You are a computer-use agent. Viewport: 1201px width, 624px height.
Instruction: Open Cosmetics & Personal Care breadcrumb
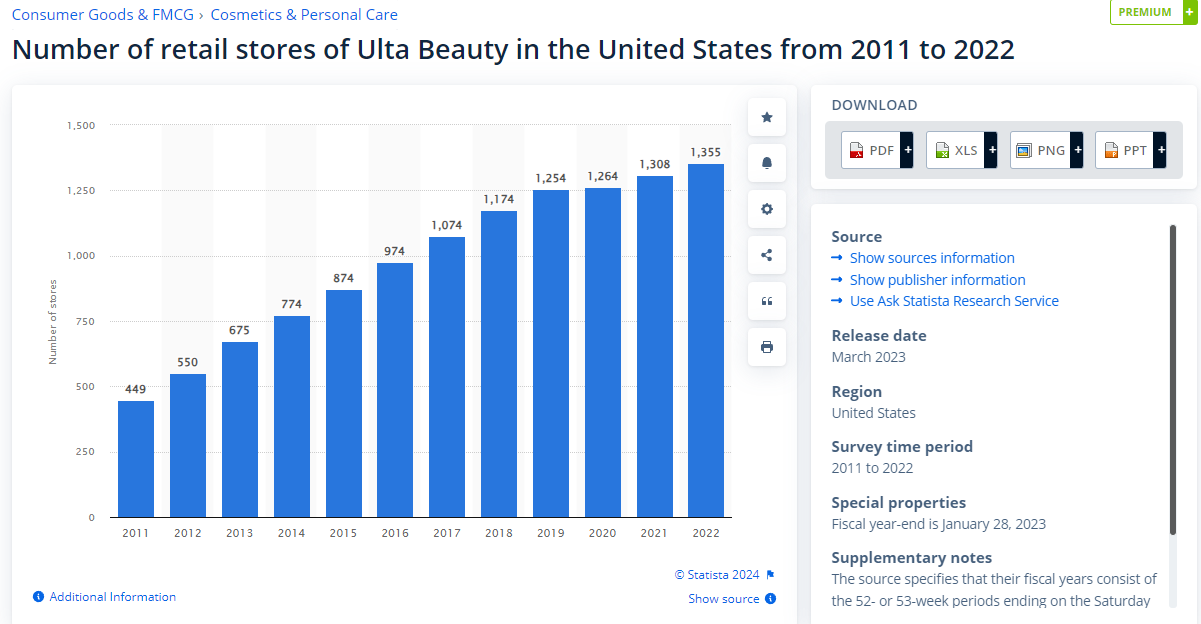click(x=304, y=15)
